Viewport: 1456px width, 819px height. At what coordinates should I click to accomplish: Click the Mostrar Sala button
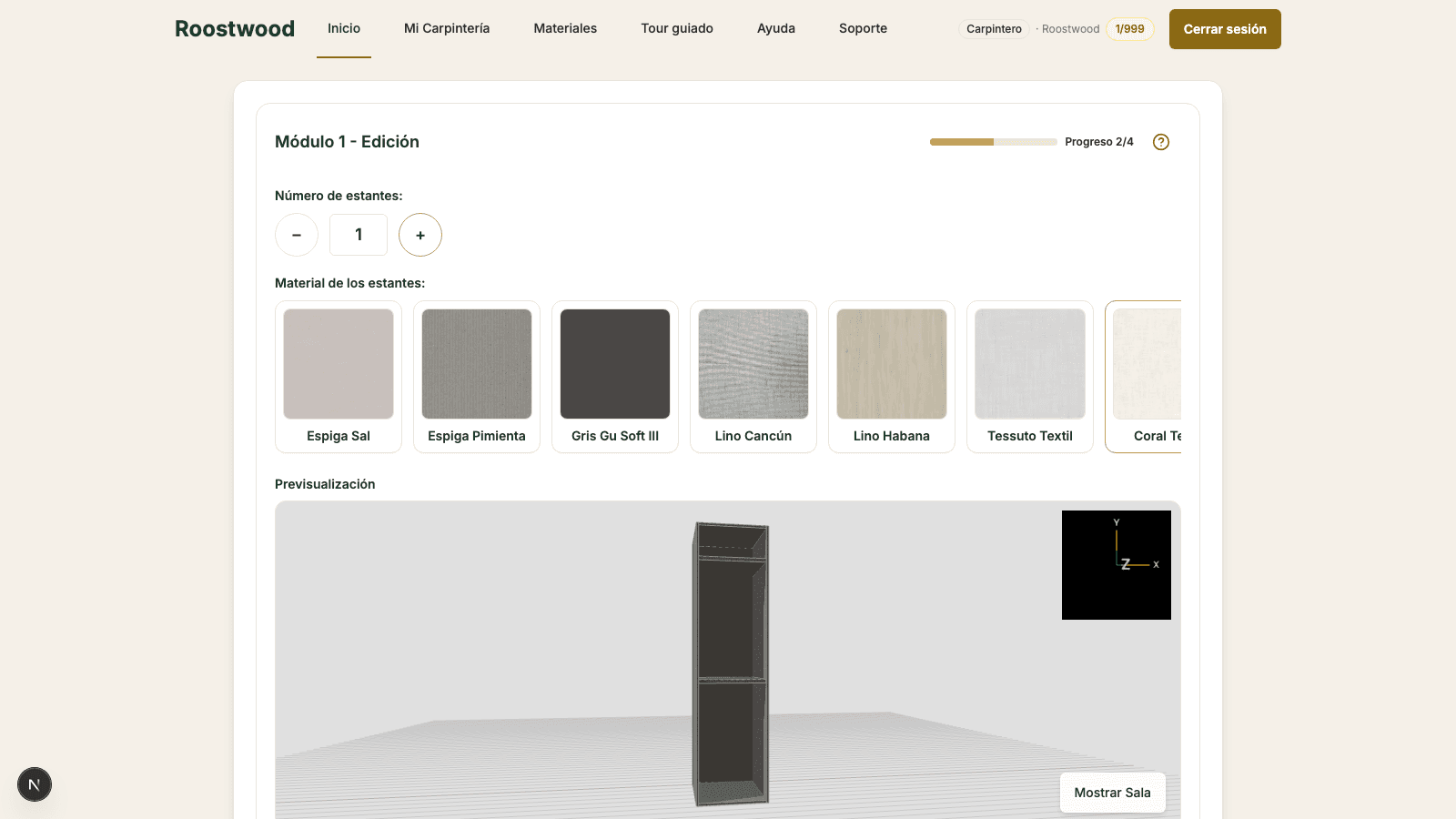coord(1112,793)
